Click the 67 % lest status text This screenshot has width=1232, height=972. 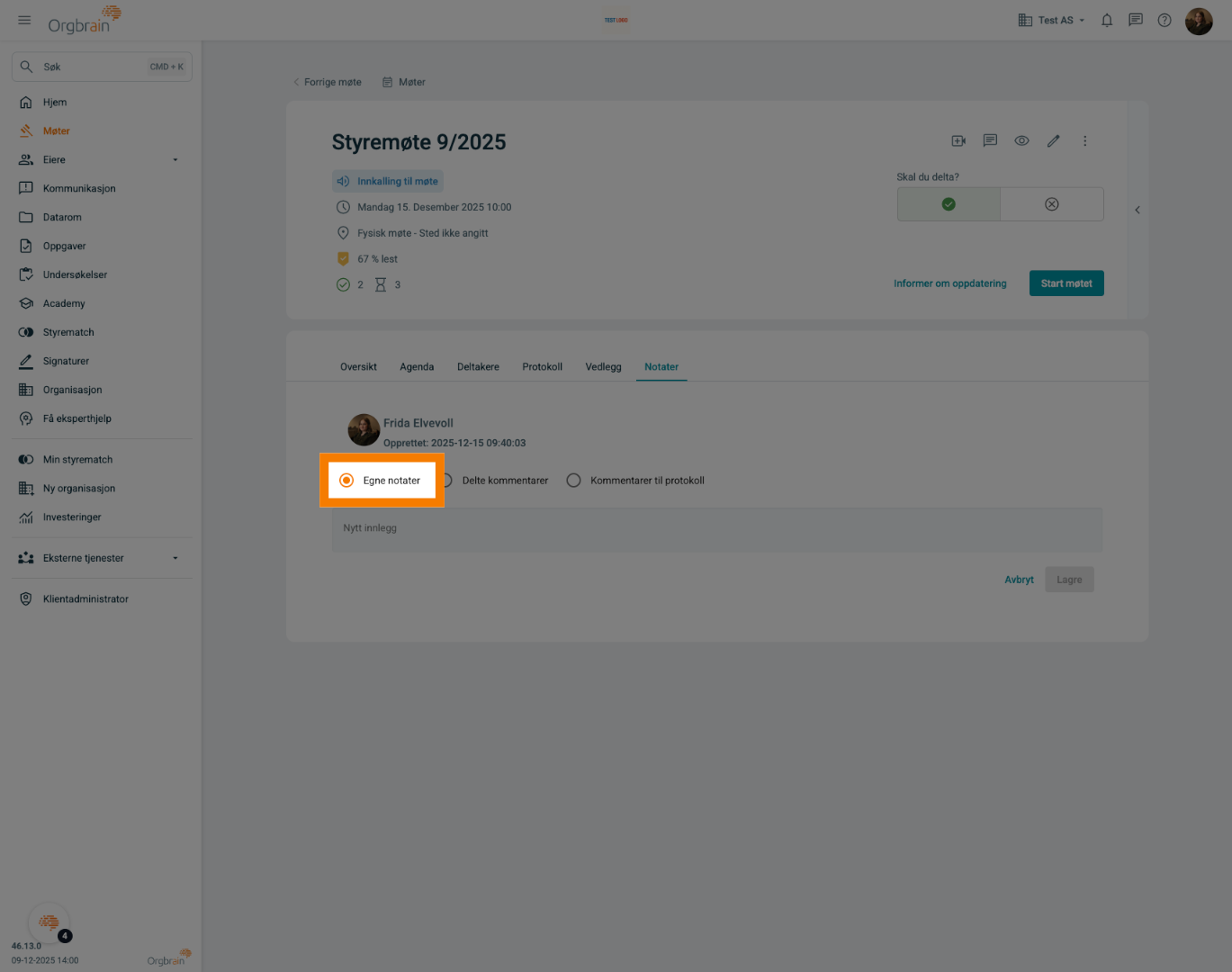coord(377,259)
